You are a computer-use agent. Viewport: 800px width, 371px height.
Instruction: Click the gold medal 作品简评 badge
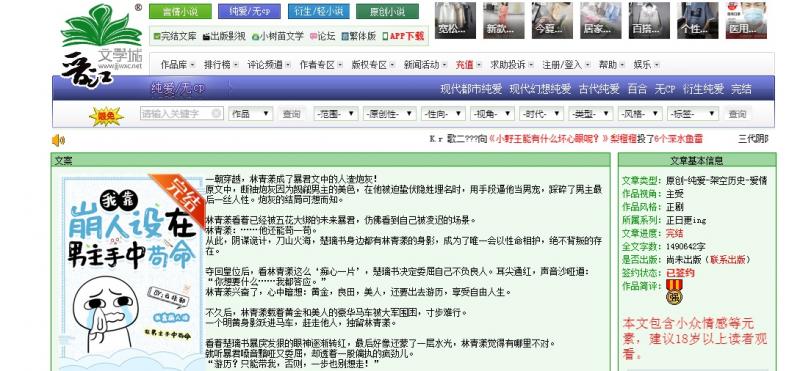(x=674, y=292)
